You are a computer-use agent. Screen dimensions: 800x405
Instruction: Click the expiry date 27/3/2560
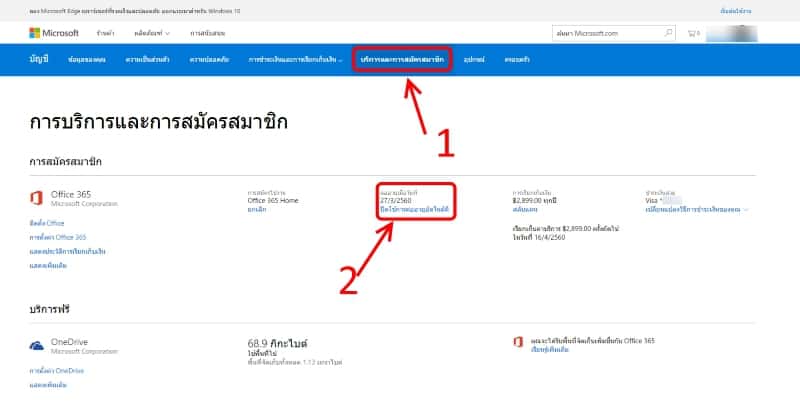[x=395, y=201]
